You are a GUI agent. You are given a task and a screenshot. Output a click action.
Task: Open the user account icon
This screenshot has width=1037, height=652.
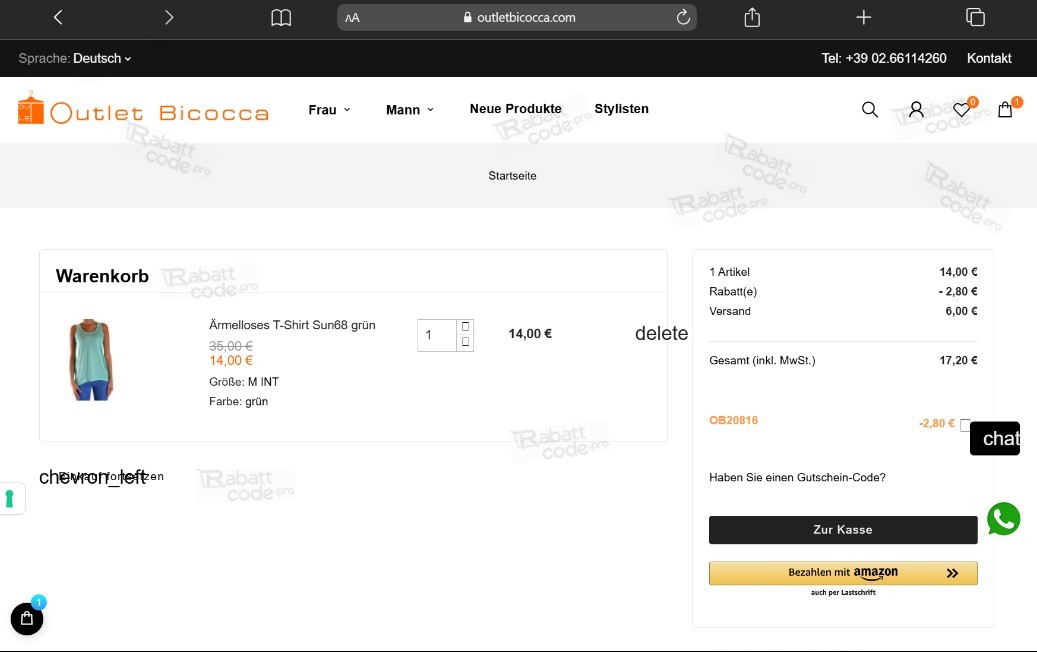[x=916, y=109]
